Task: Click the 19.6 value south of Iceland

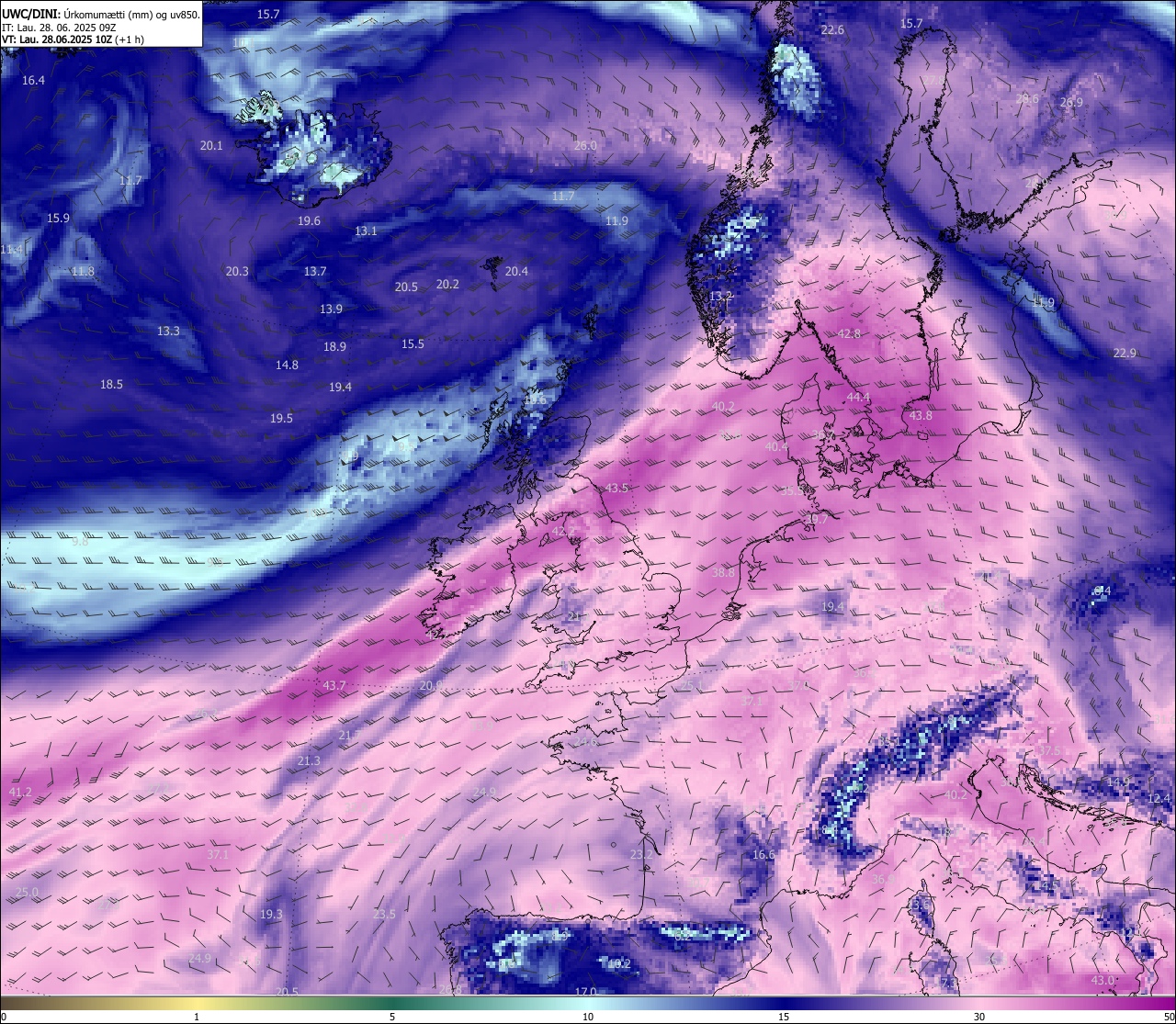Action: tap(309, 221)
